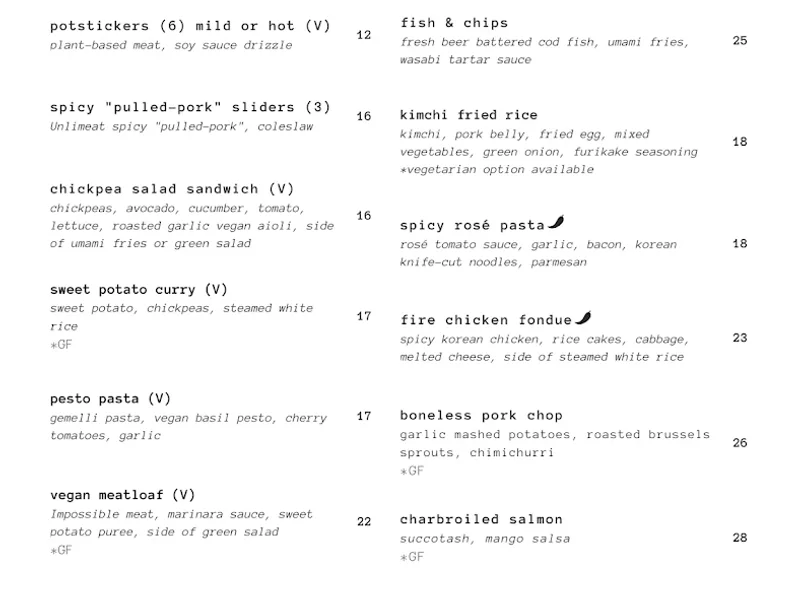Select the sweet potato curry (V) title
Image resolution: width=800 pixels, height=600 pixels.
click(139, 290)
